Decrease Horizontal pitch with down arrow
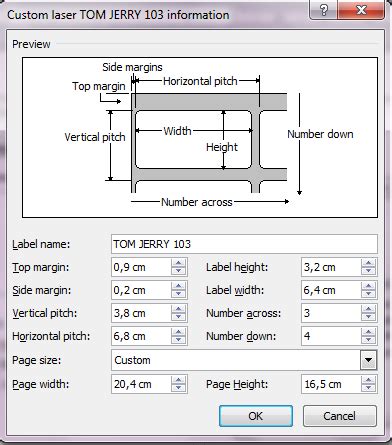 tap(178, 340)
